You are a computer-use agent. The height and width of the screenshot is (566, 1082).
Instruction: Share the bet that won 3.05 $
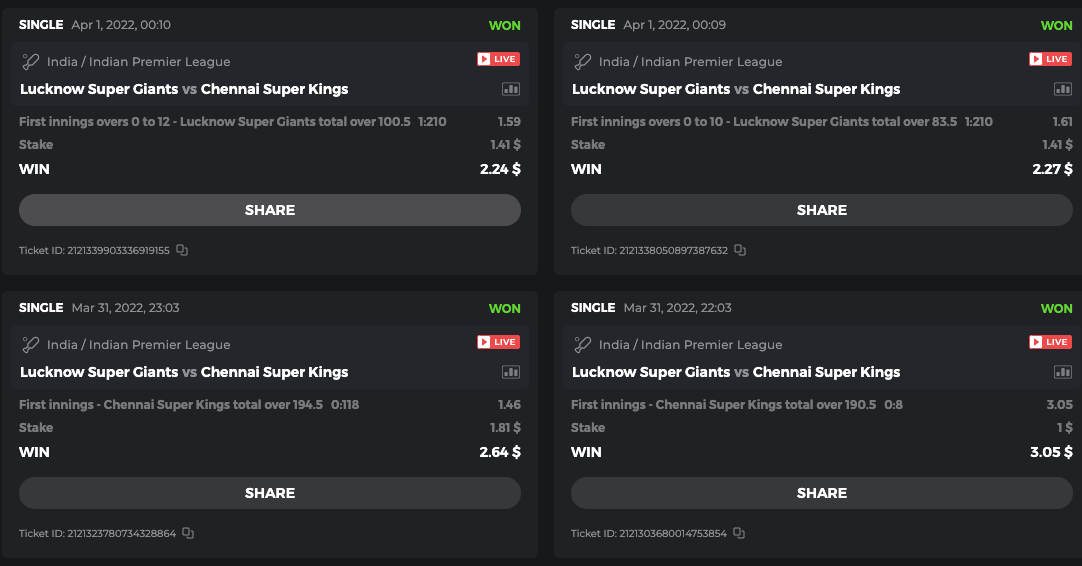[x=822, y=493]
